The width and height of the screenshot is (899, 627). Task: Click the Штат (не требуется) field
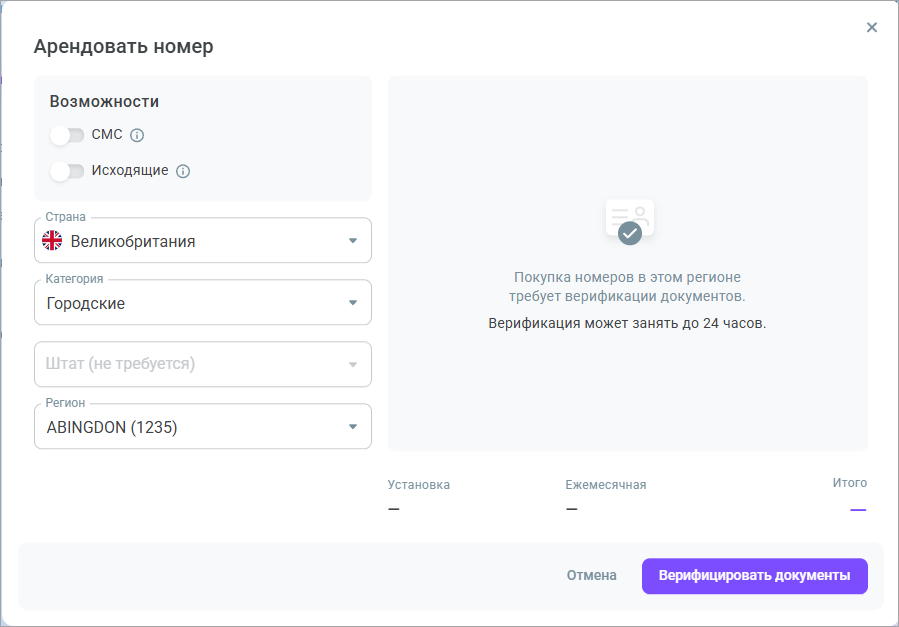click(x=190, y=365)
